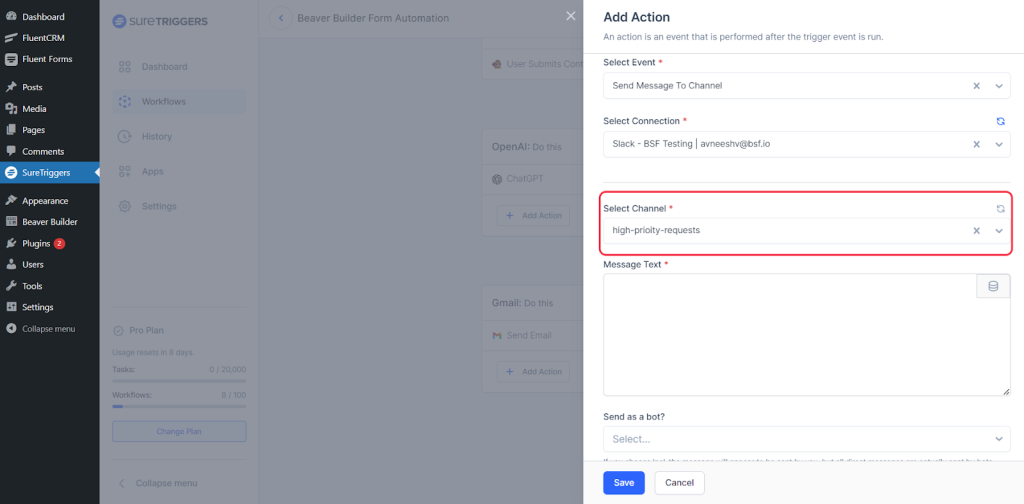Save the Slack action
The image size is (1024, 504).
tap(624, 482)
